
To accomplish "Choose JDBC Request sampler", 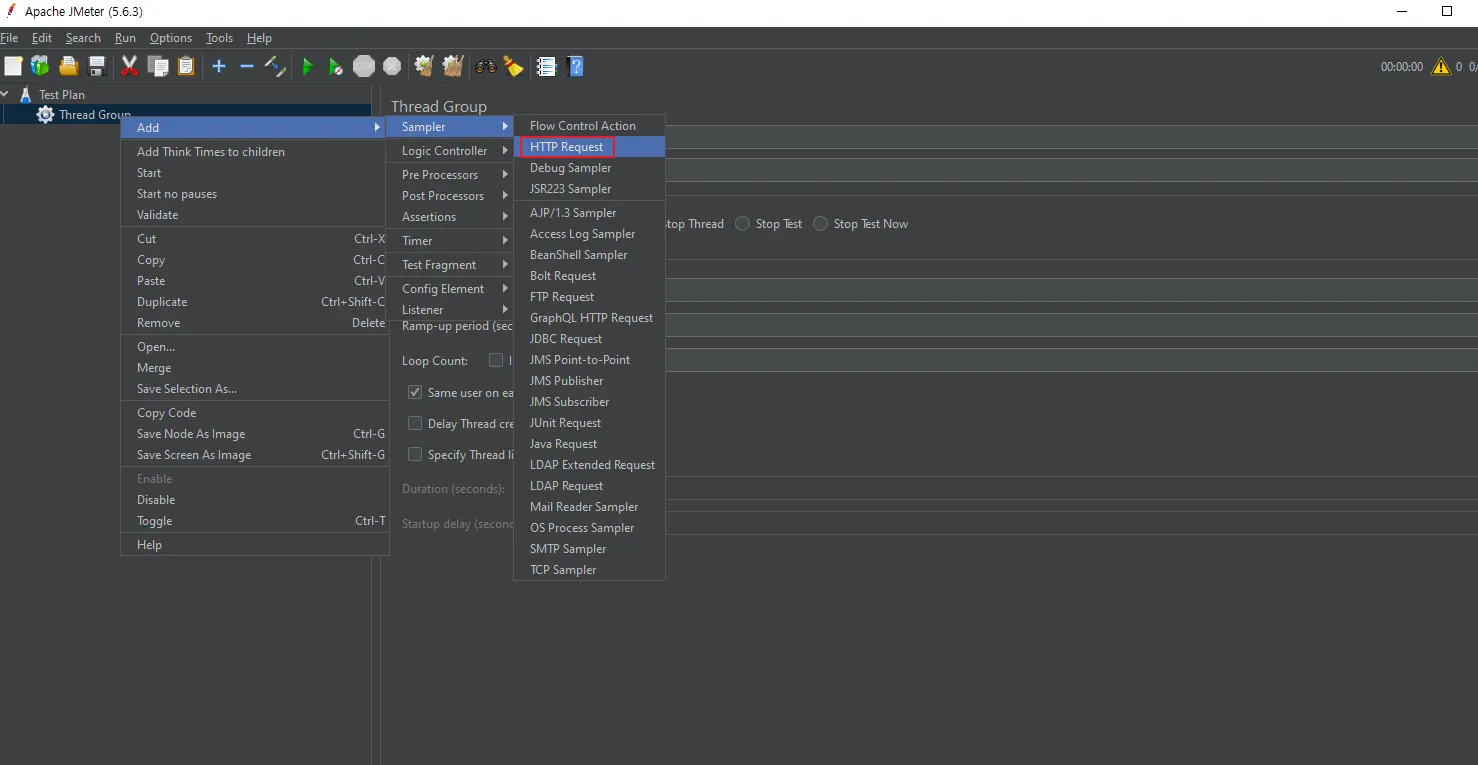I will click(x=590, y=339).
